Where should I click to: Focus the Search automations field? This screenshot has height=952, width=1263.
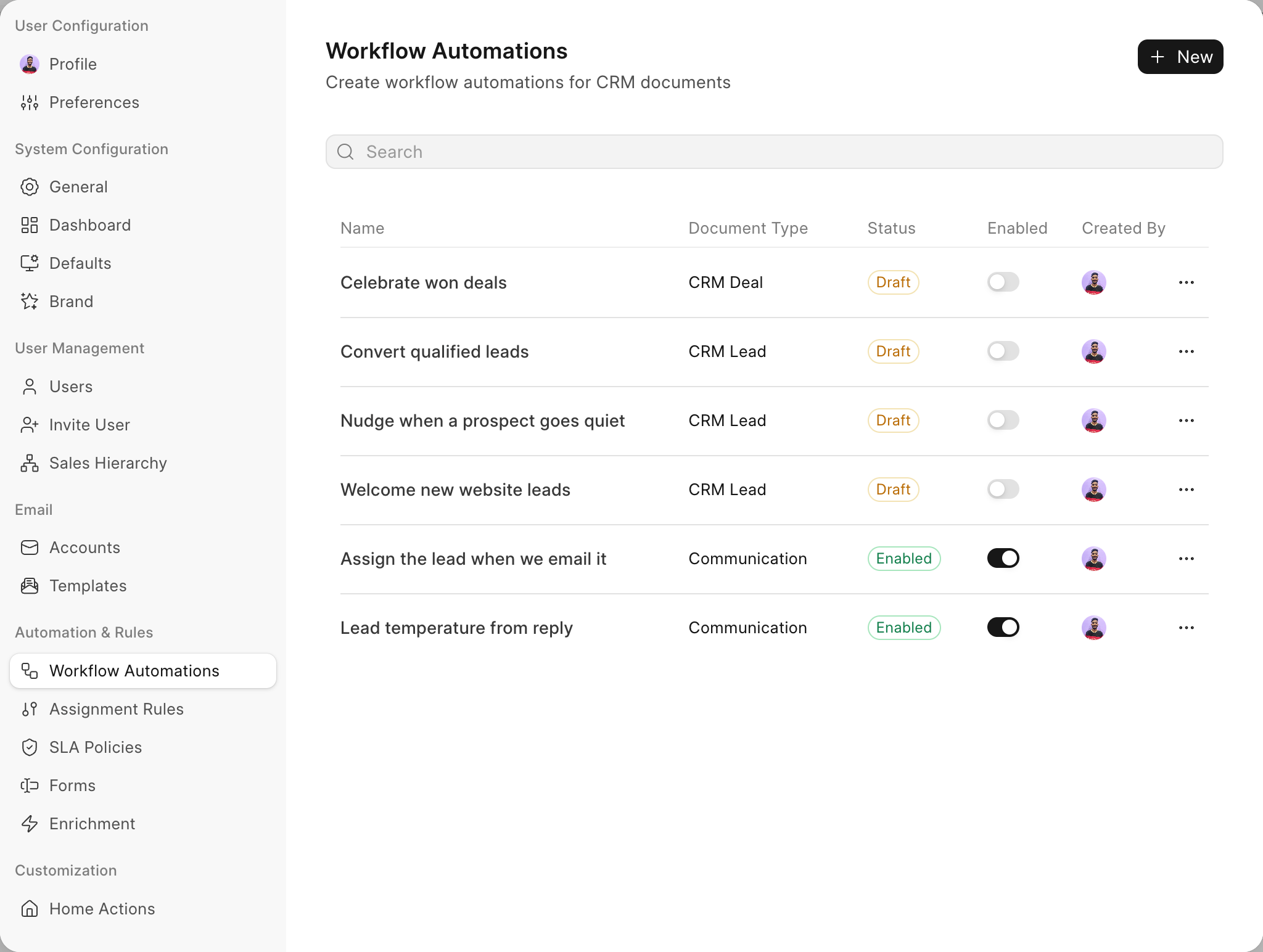tap(775, 152)
